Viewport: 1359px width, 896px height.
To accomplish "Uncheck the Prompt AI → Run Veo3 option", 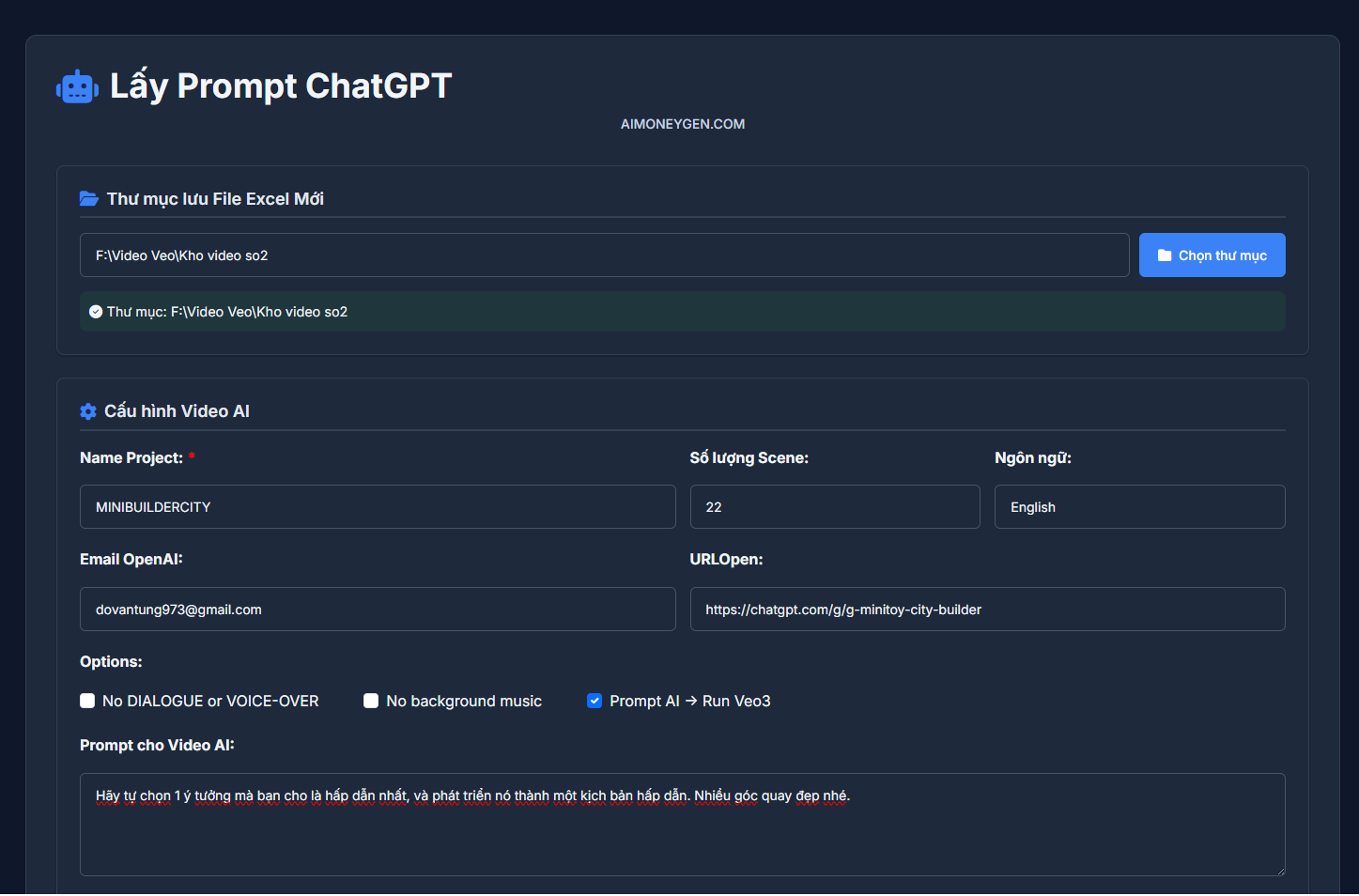I will [595, 701].
